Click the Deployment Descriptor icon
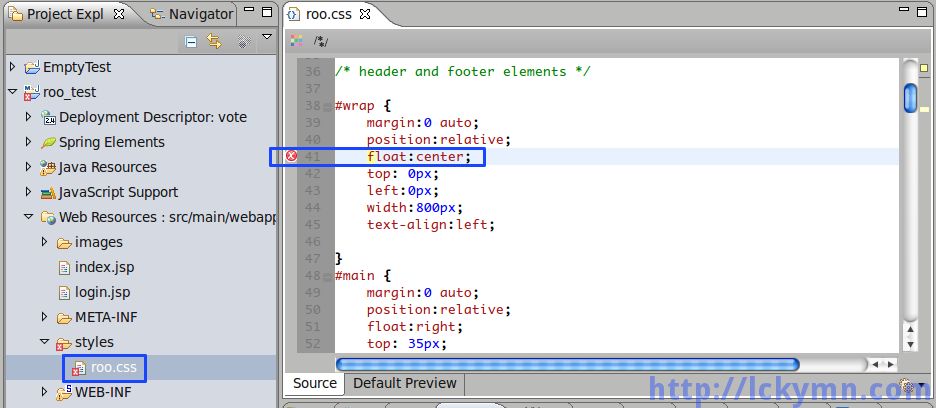This screenshot has width=936, height=408. coord(48,118)
